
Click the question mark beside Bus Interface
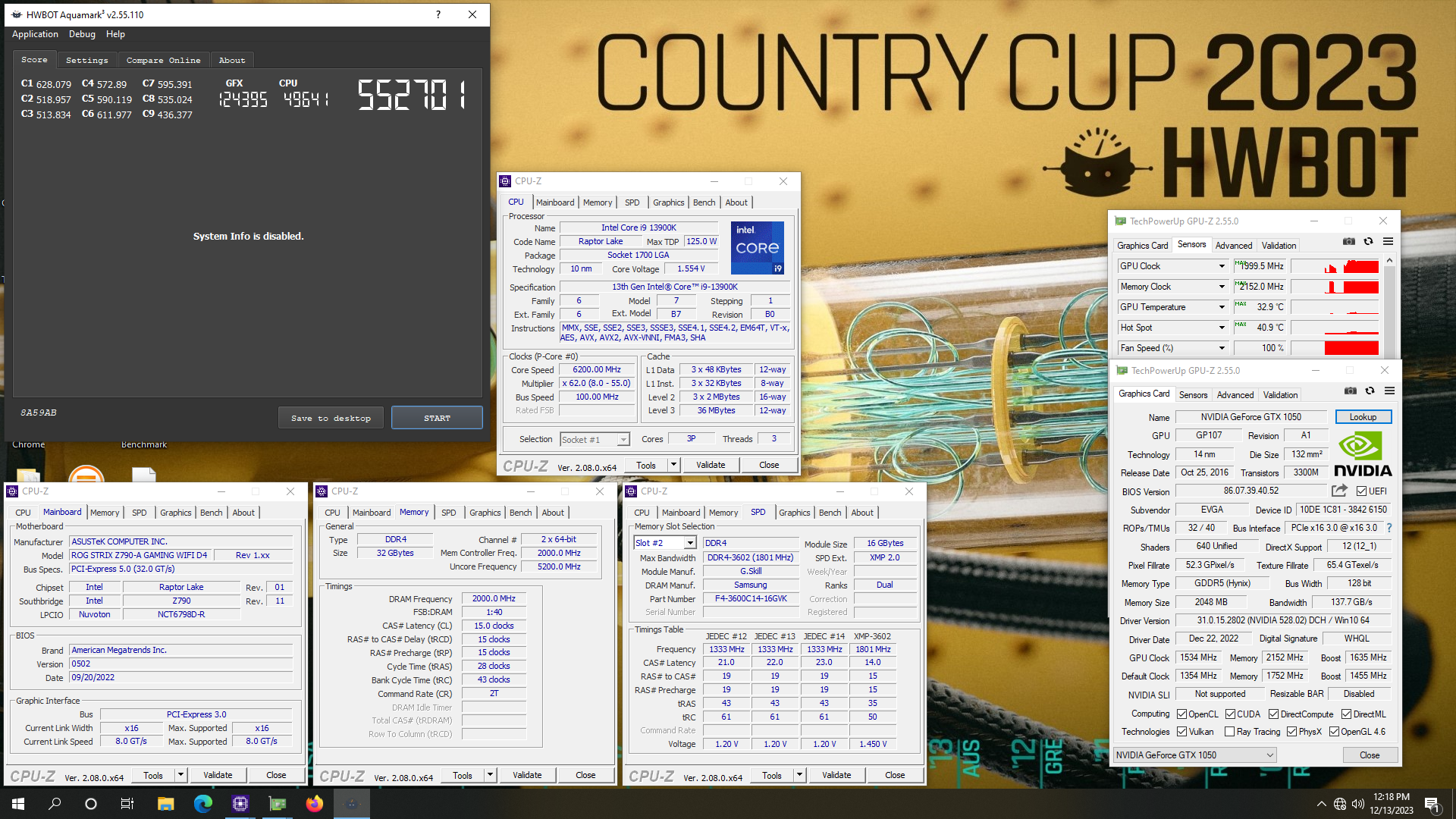coord(1389,528)
